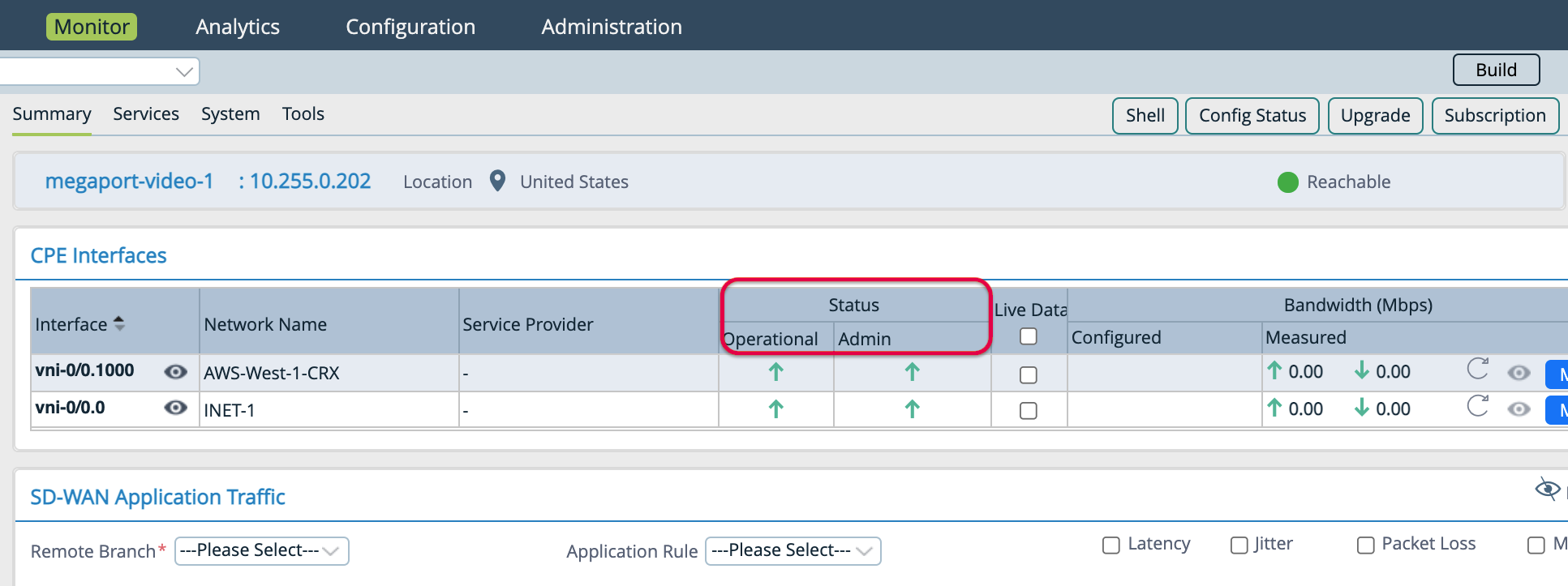Enable the Latency checkbox
The image size is (1568, 586).
[x=1110, y=545]
